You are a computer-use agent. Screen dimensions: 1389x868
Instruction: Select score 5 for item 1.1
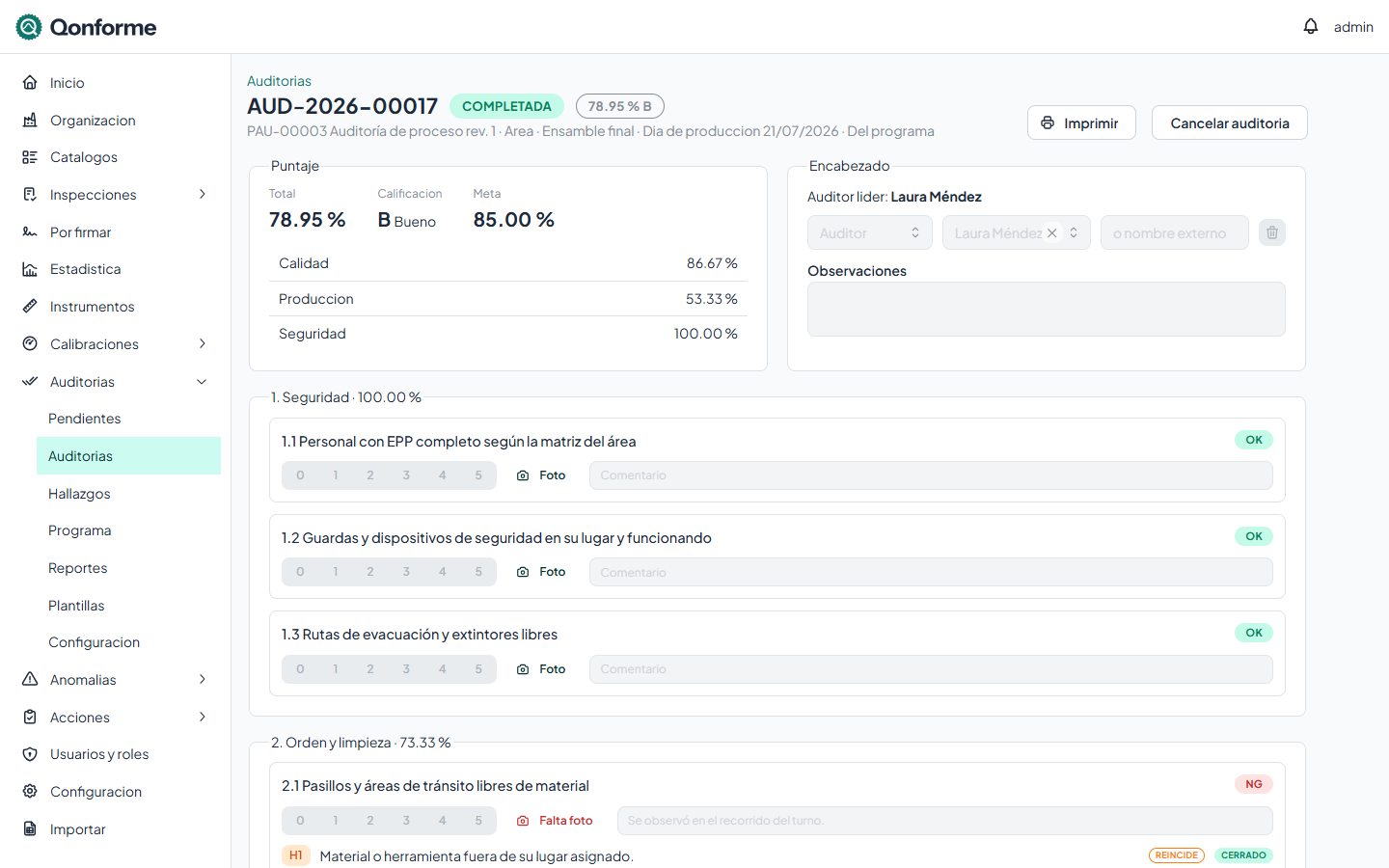[478, 475]
